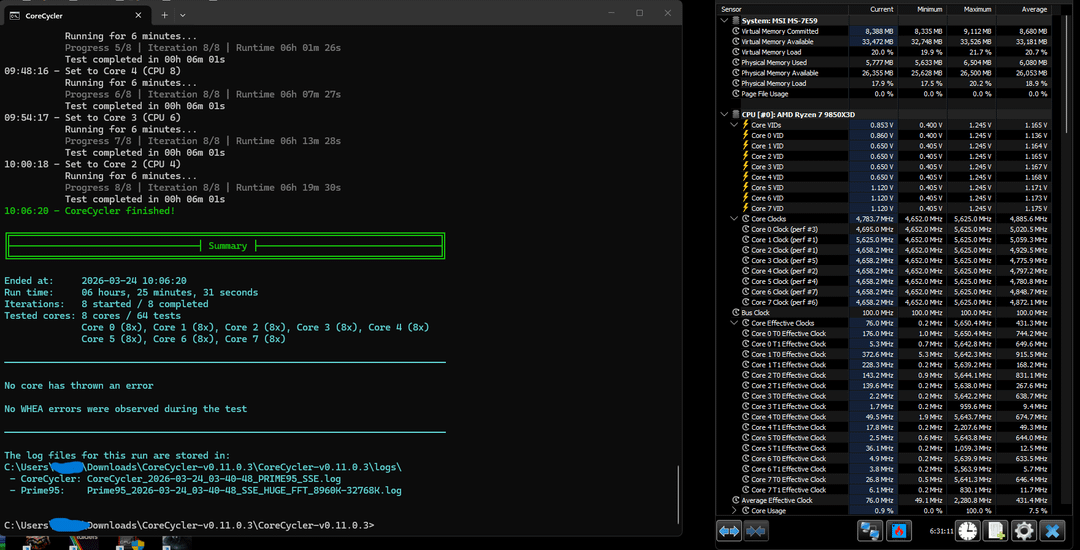Click the Maximum column header

[977, 9]
